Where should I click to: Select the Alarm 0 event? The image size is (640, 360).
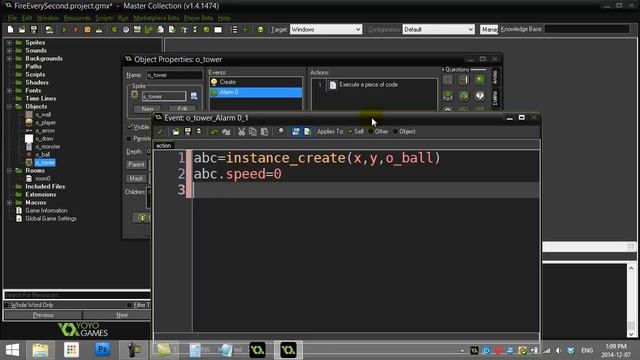pos(256,92)
